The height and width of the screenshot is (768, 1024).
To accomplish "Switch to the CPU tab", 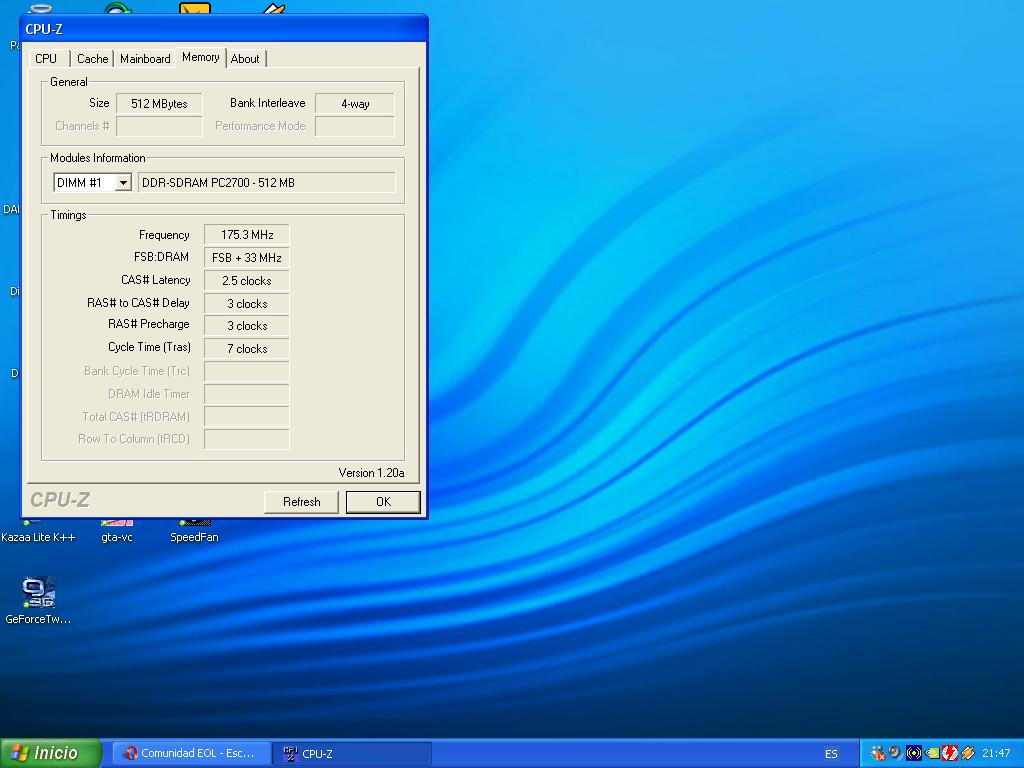I will click(x=46, y=59).
